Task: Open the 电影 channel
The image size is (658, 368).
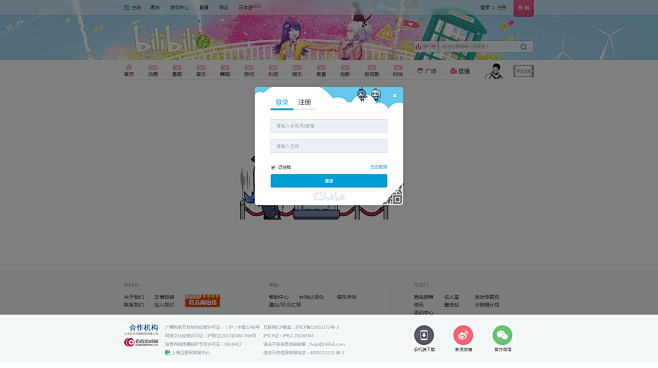Action: (345, 70)
